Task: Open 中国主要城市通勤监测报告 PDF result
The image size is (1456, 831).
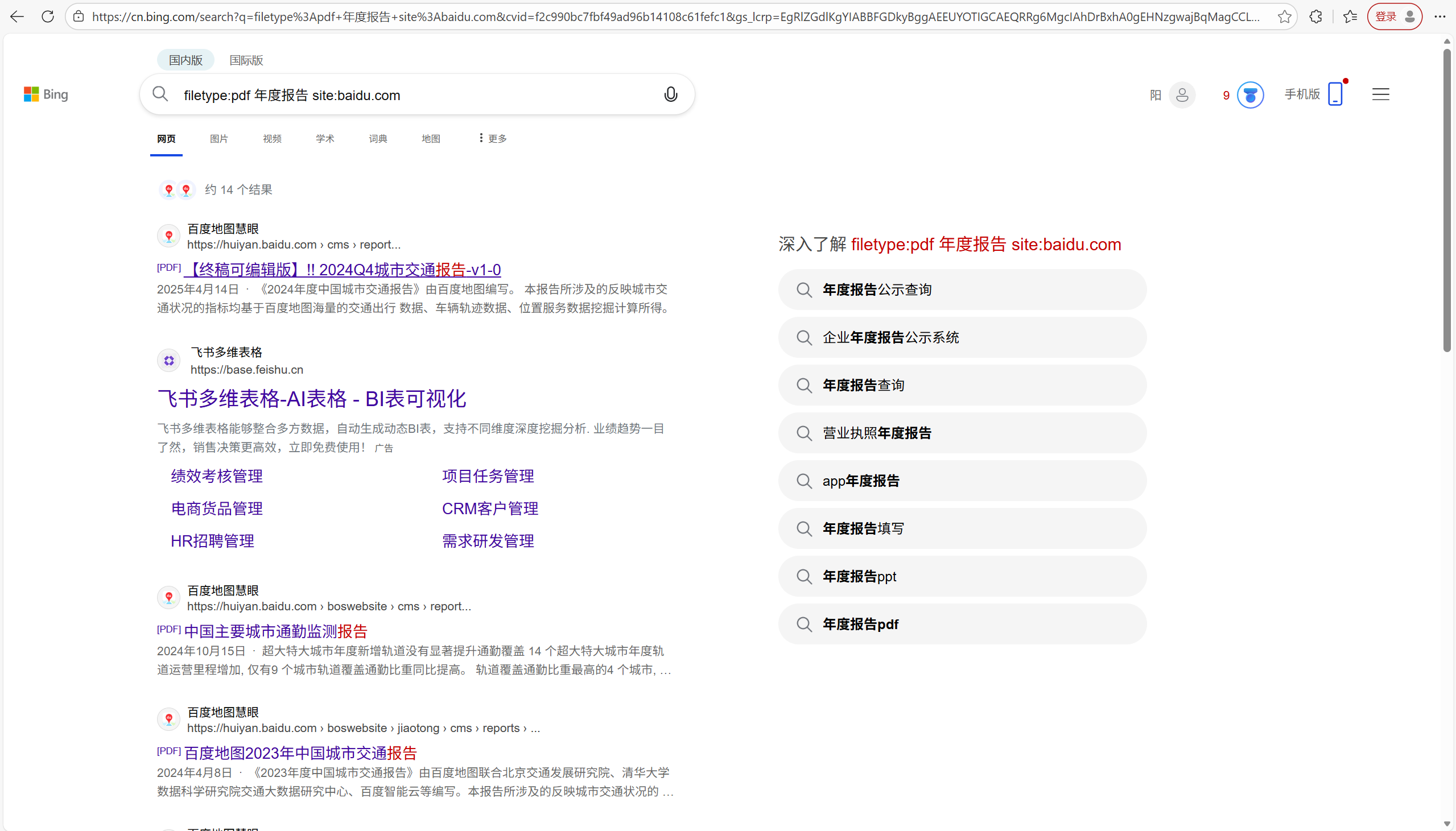Action: tap(276, 631)
